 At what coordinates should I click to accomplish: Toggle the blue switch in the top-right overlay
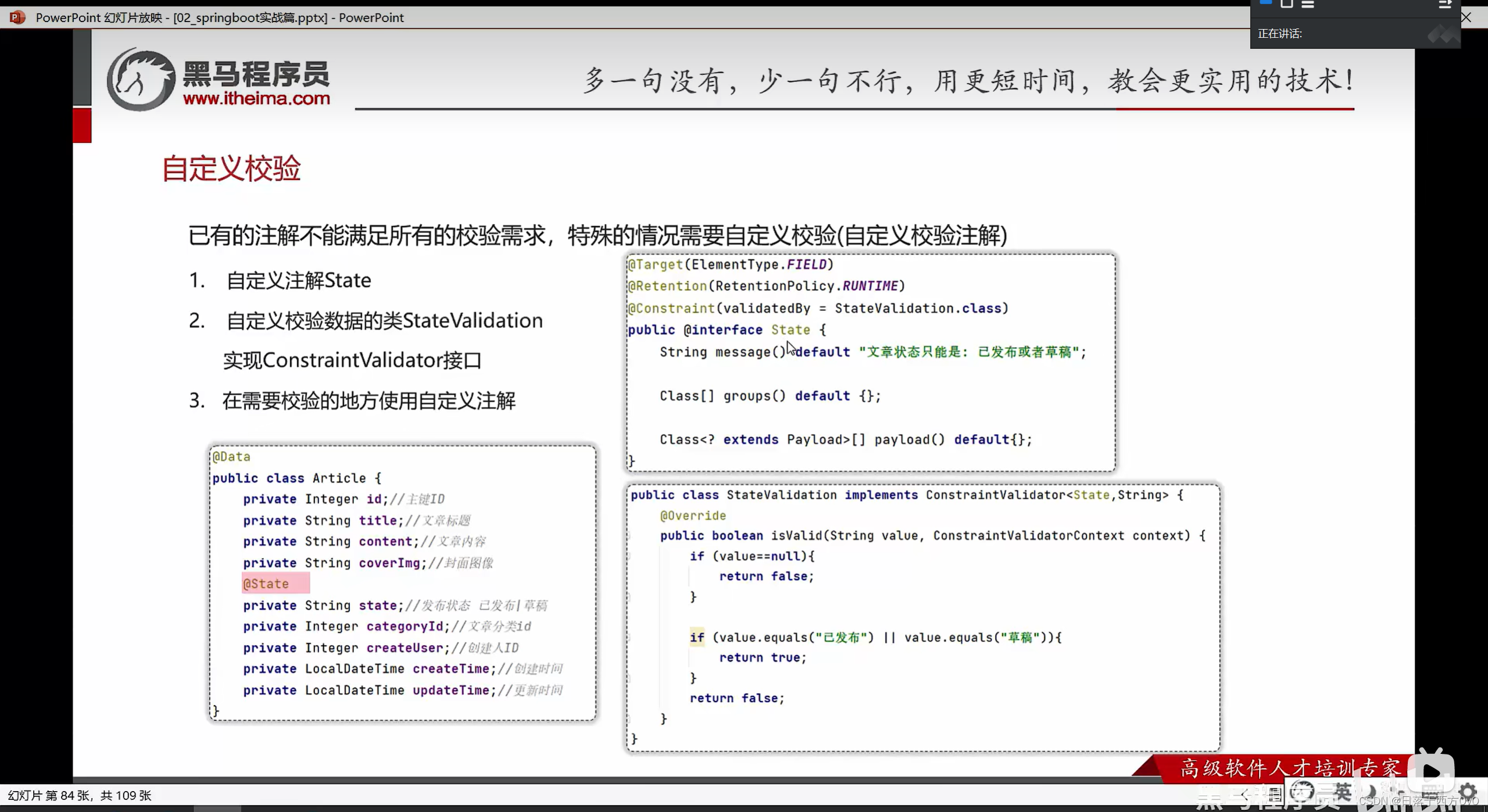click(x=1266, y=3)
